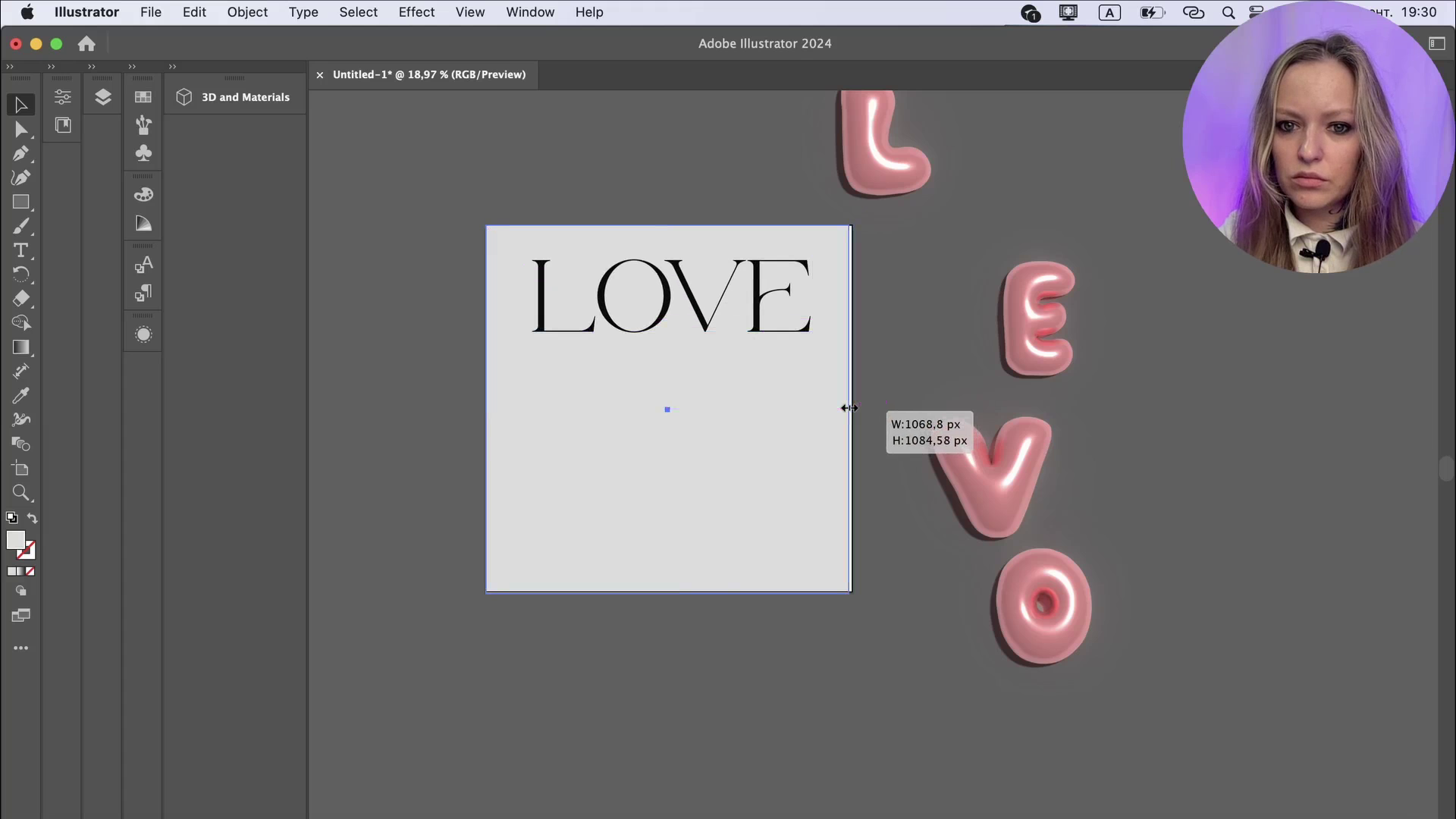This screenshot has width=1456, height=819.
Task: Click the Home button
Action: point(86,44)
